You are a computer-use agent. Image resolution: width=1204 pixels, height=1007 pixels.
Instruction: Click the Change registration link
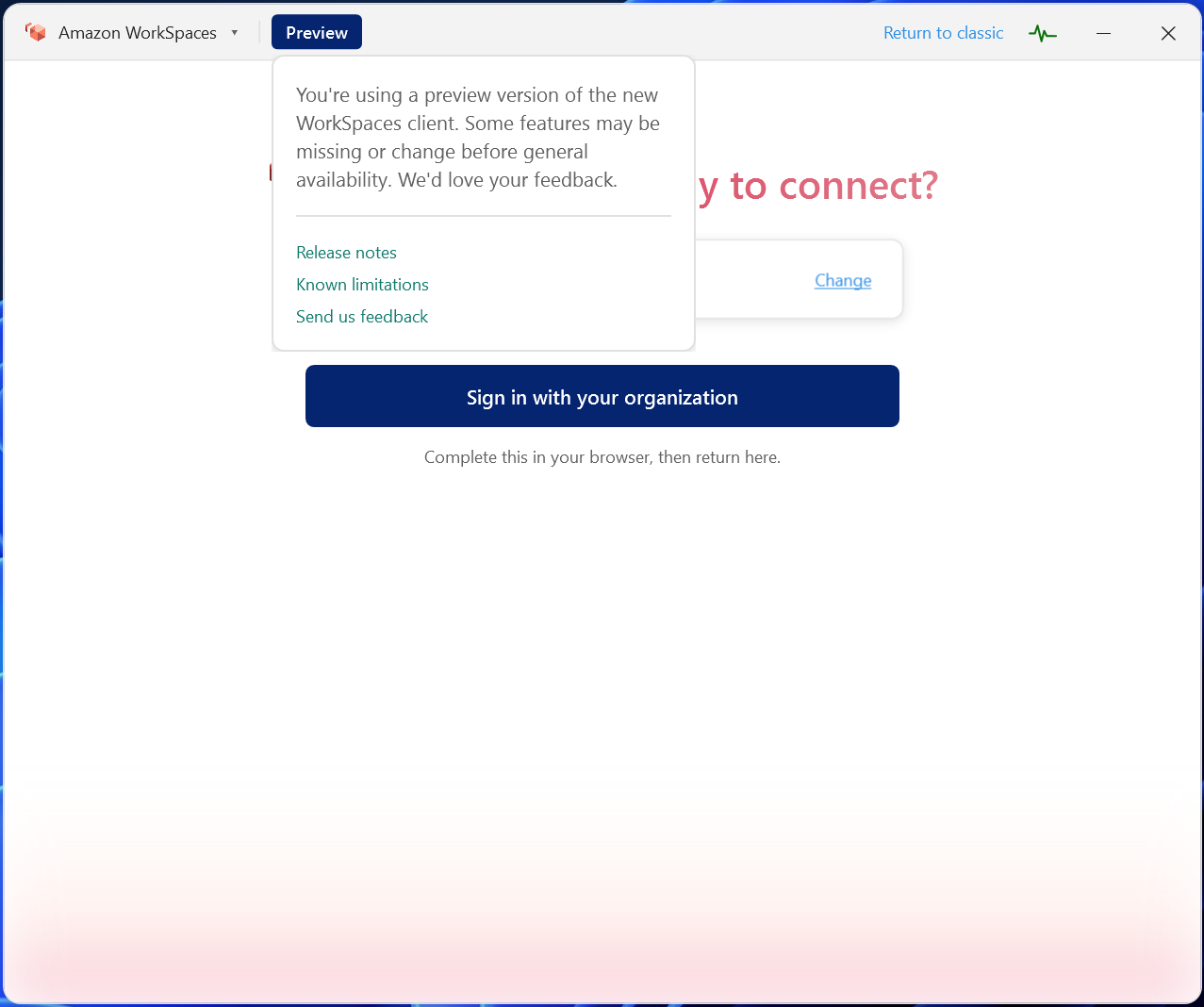[x=843, y=281]
